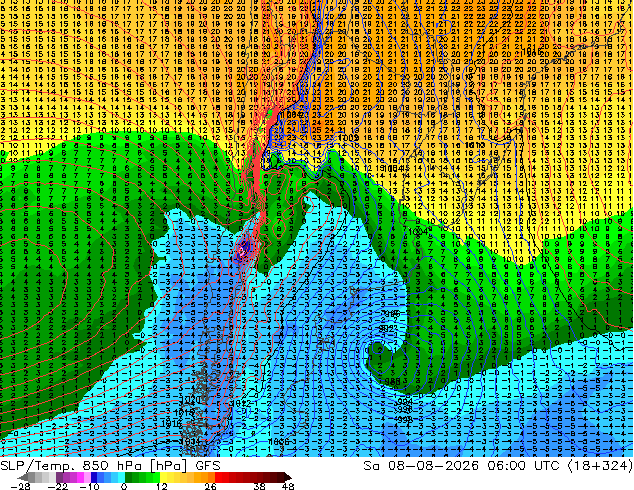Click the '38' color scale label
Screen dimensions: 634x490
(260, 486)
